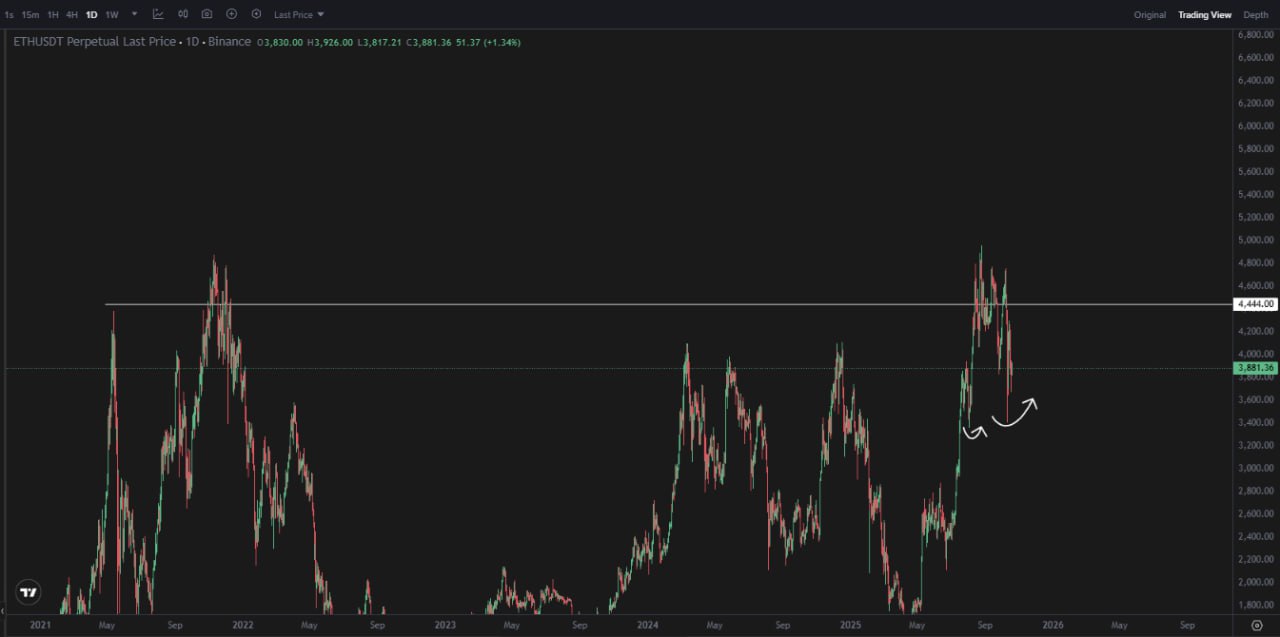This screenshot has width=1280, height=637.
Task: Click the 4,444.00 horizontal line price label
Action: [x=1256, y=304]
